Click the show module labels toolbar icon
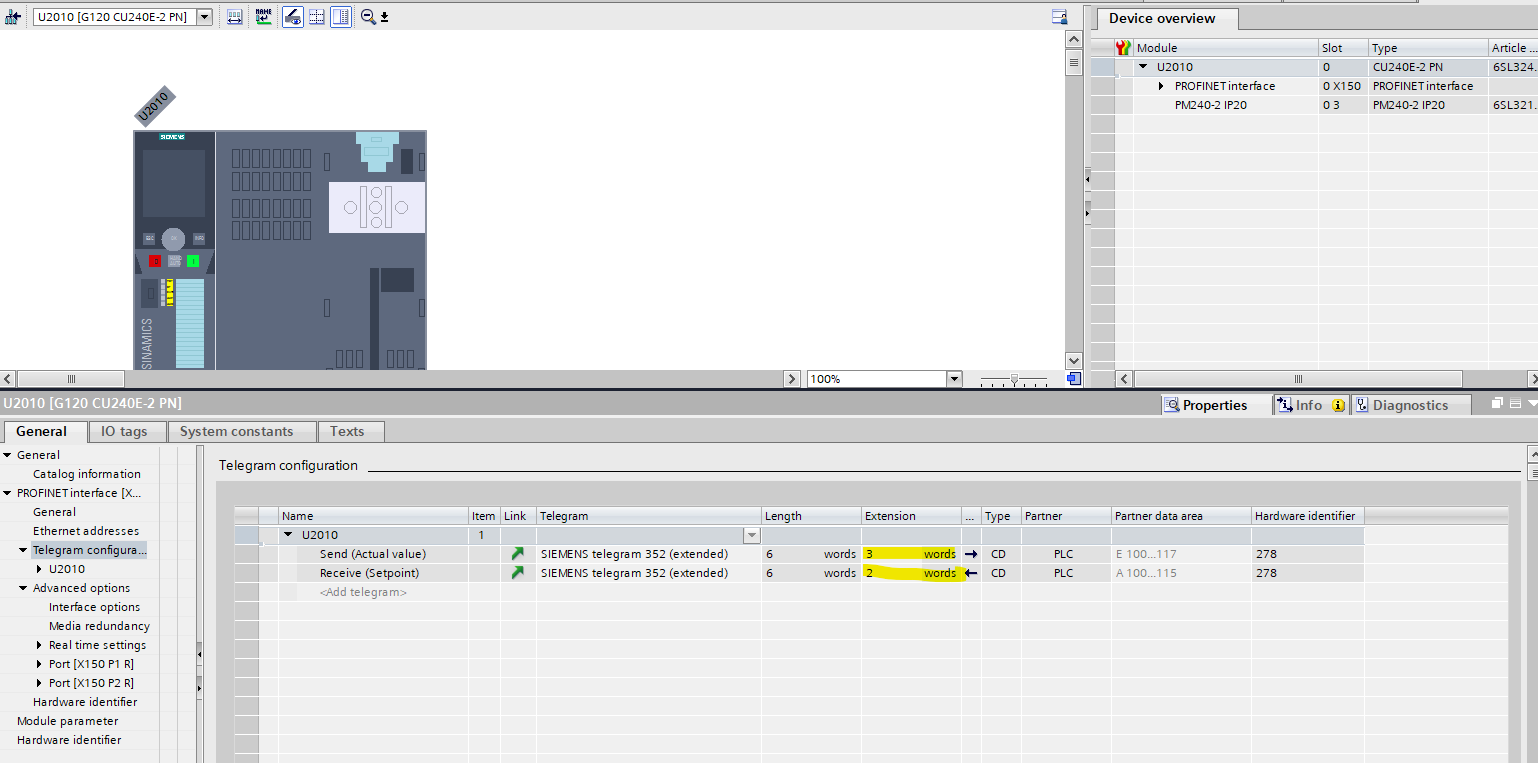1538x763 pixels. tap(234, 17)
